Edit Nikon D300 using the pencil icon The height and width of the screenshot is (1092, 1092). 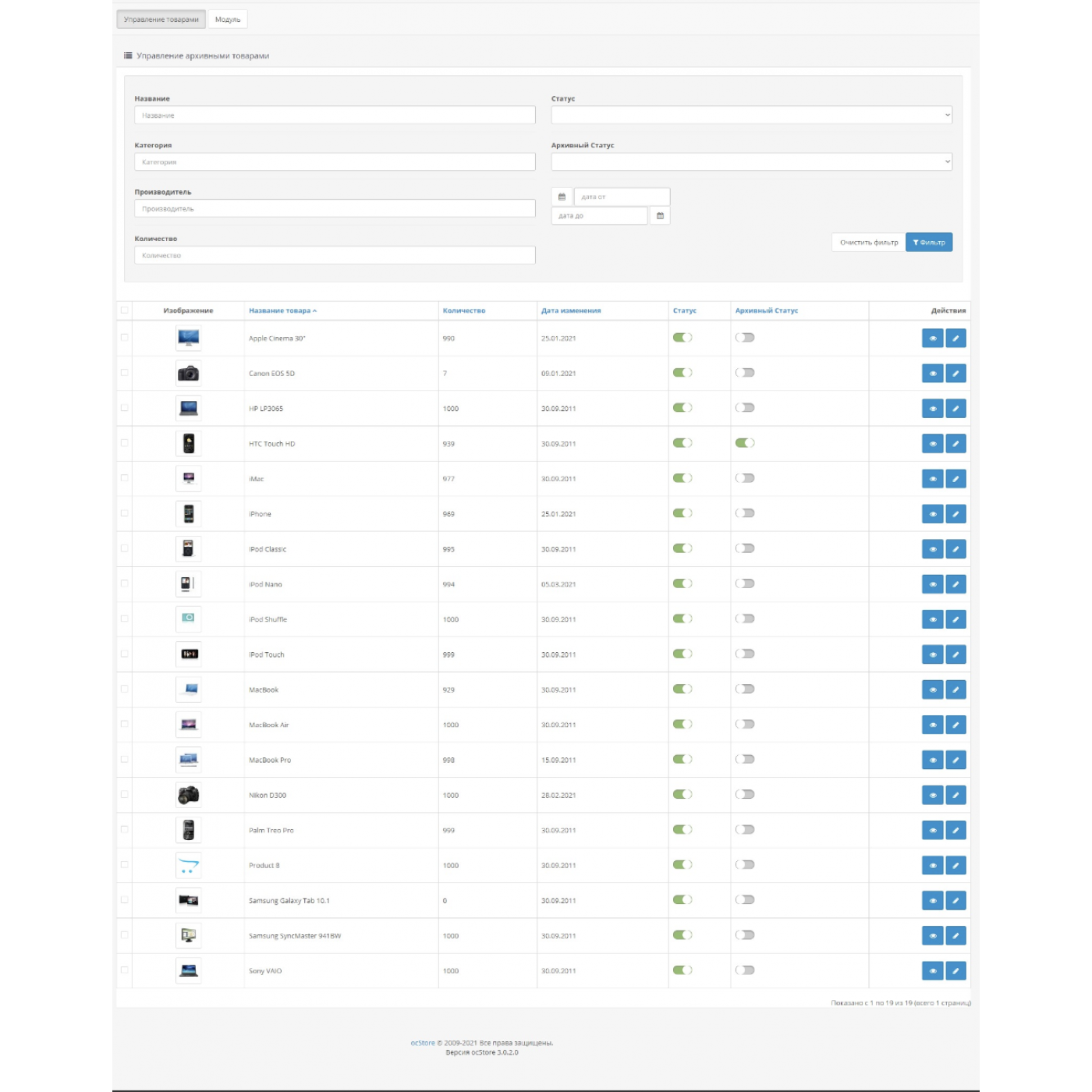click(x=955, y=795)
